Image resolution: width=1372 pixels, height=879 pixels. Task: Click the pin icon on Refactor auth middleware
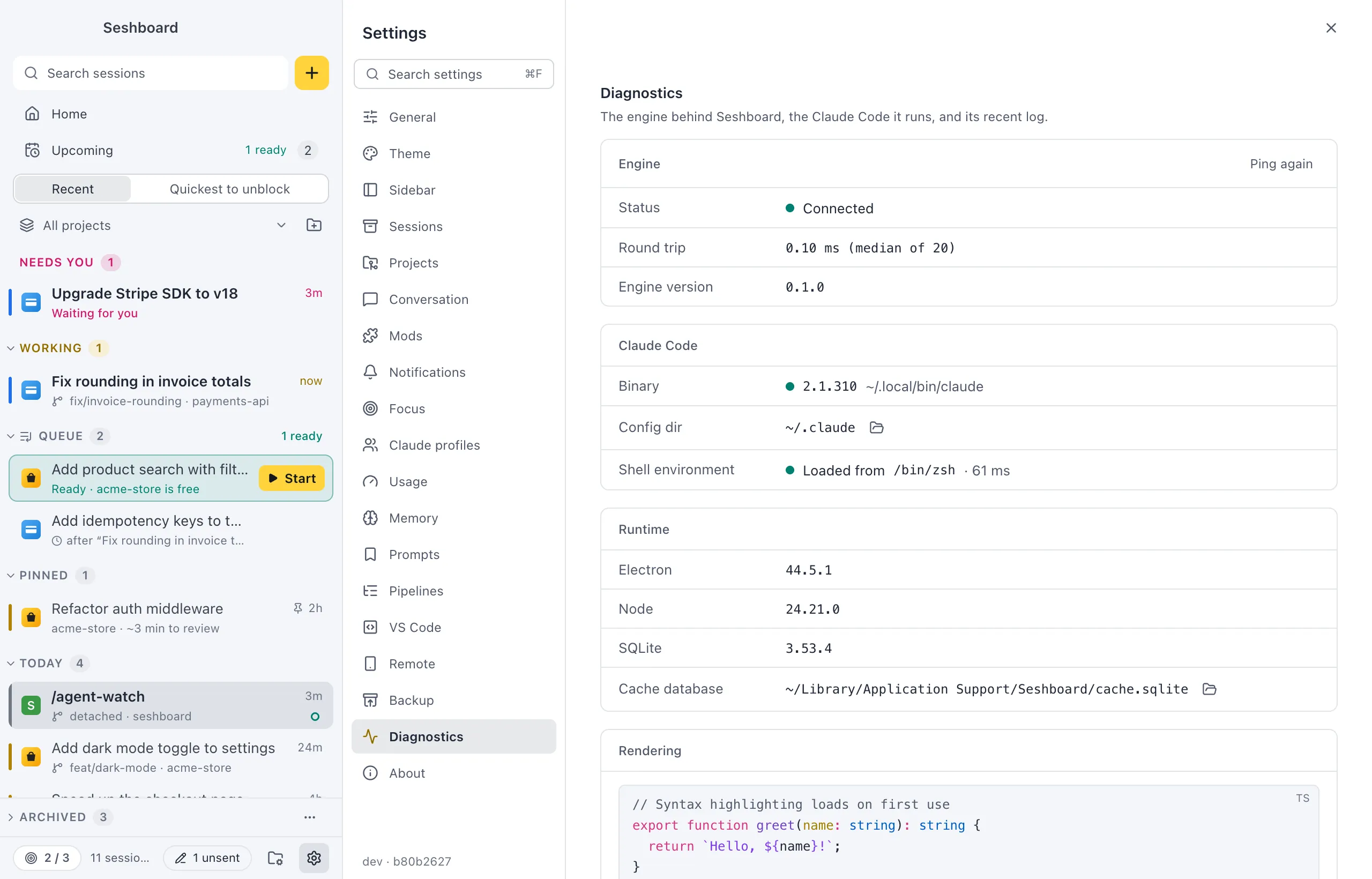coord(297,608)
